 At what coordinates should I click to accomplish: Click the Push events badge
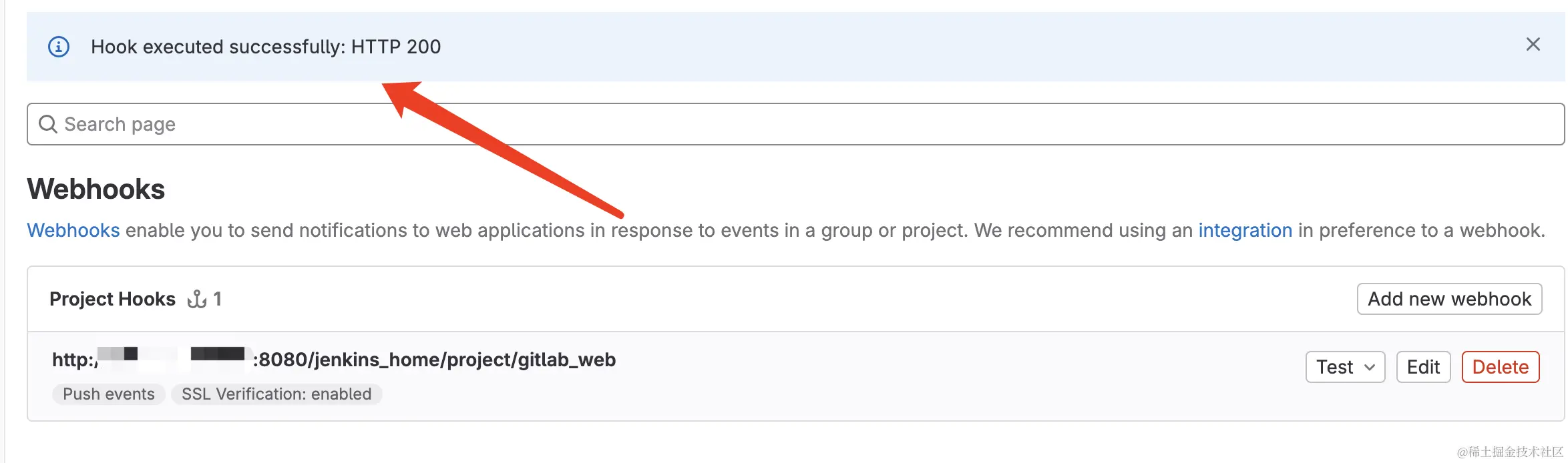point(109,394)
